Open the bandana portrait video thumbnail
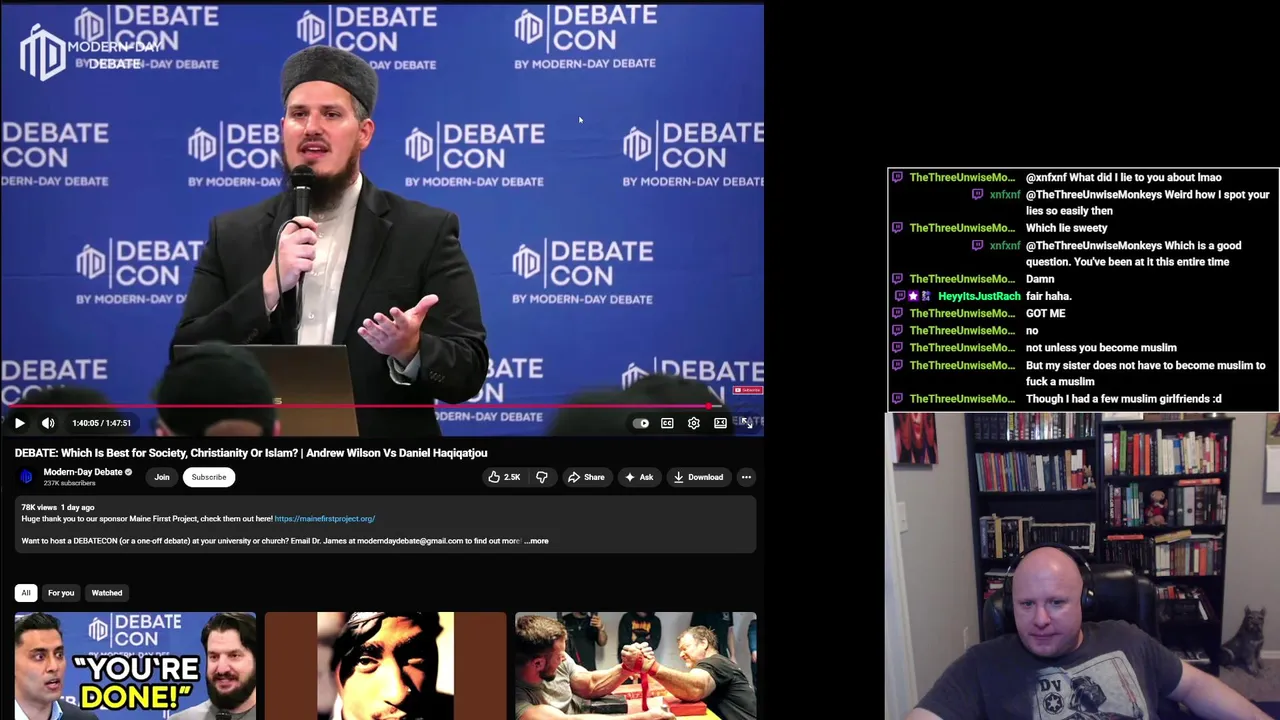 [385, 666]
